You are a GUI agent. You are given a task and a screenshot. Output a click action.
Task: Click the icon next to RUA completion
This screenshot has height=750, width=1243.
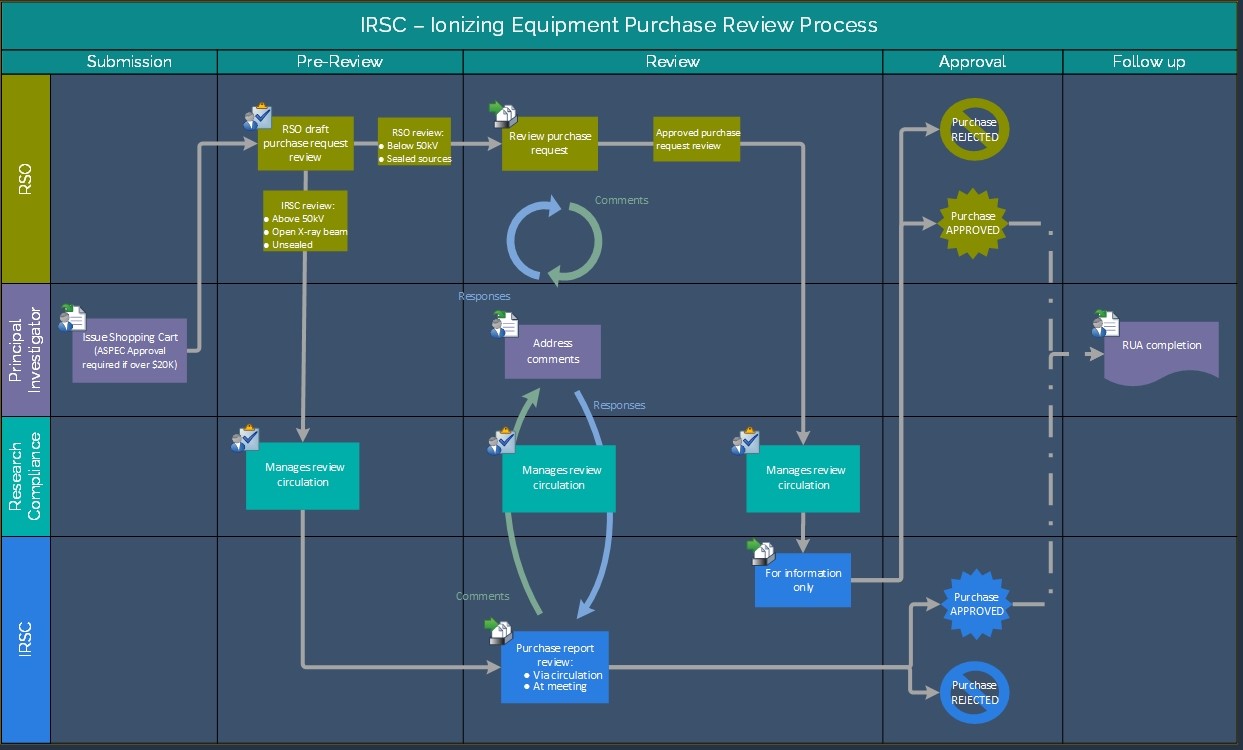(1106, 322)
